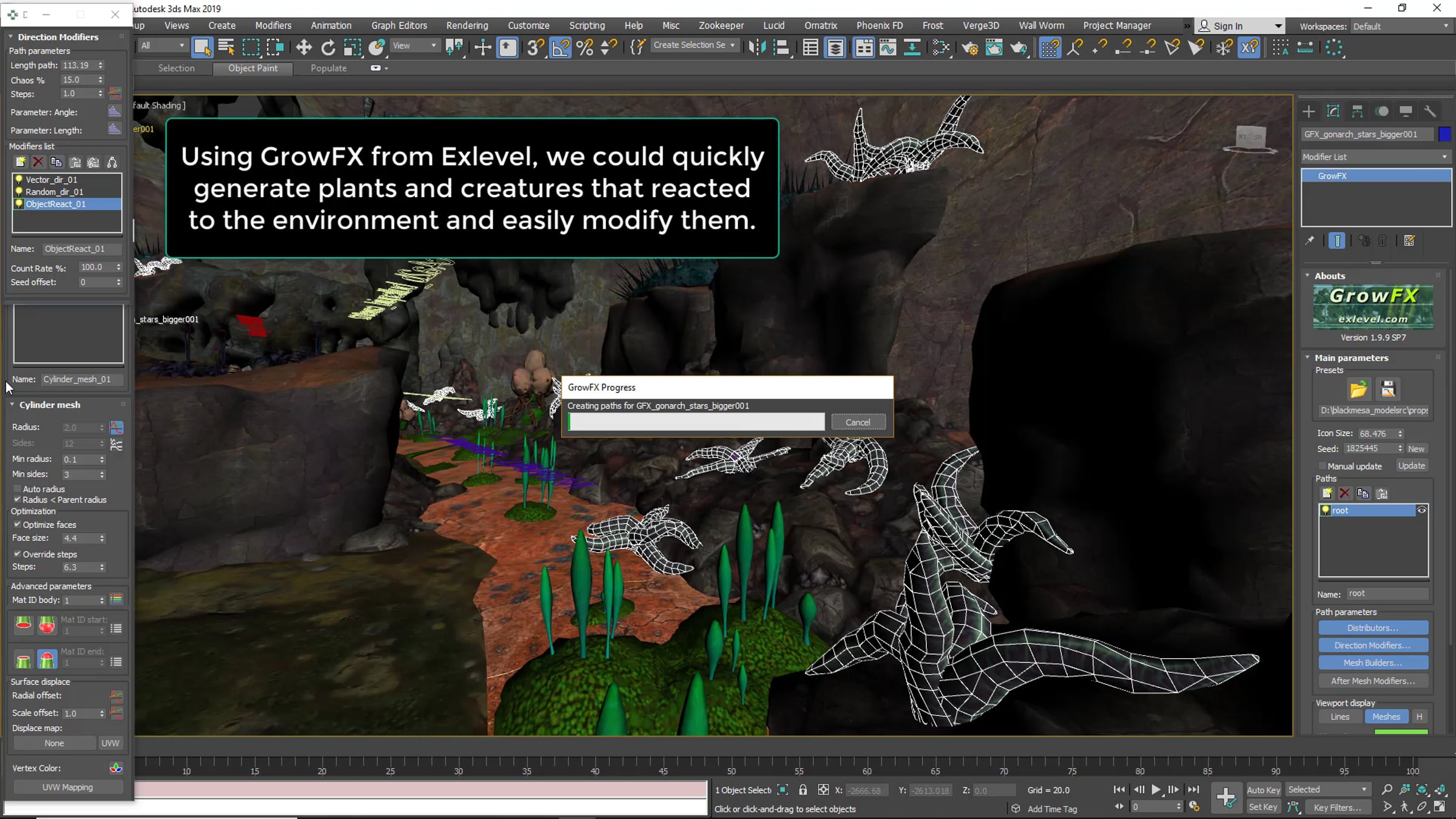Open the Phoenix FD menu
This screenshot has height=819, width=1456.
point(880,25)
